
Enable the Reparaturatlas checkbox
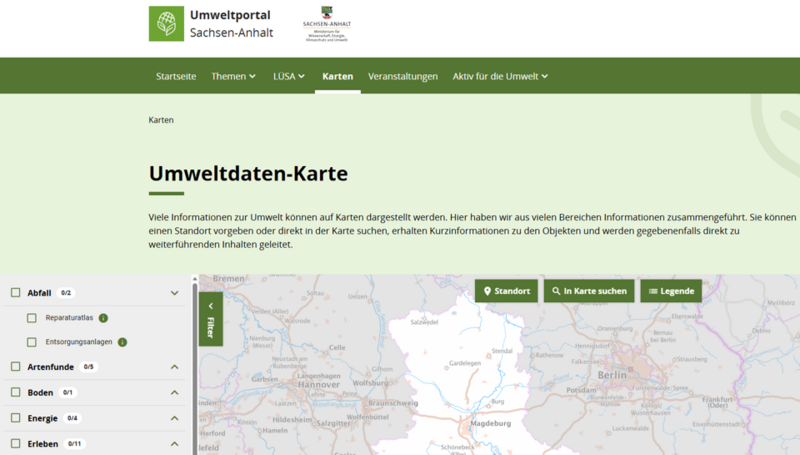click(32, 318)
